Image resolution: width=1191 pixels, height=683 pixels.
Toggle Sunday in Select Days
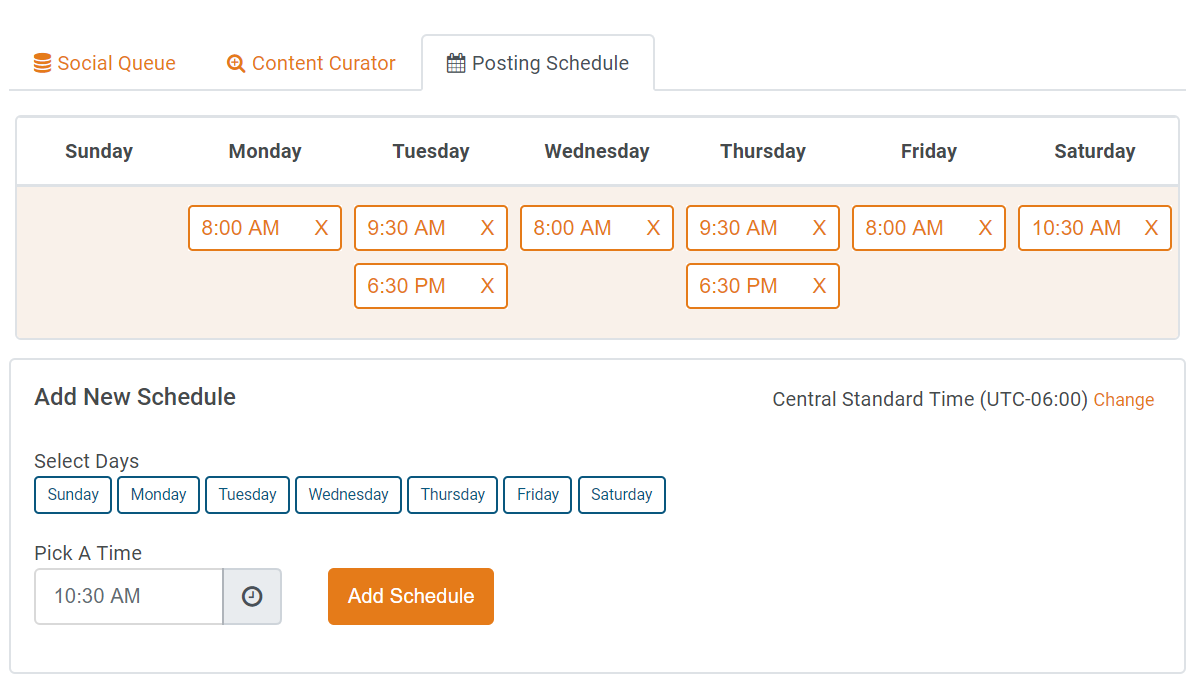pos(73,495)
